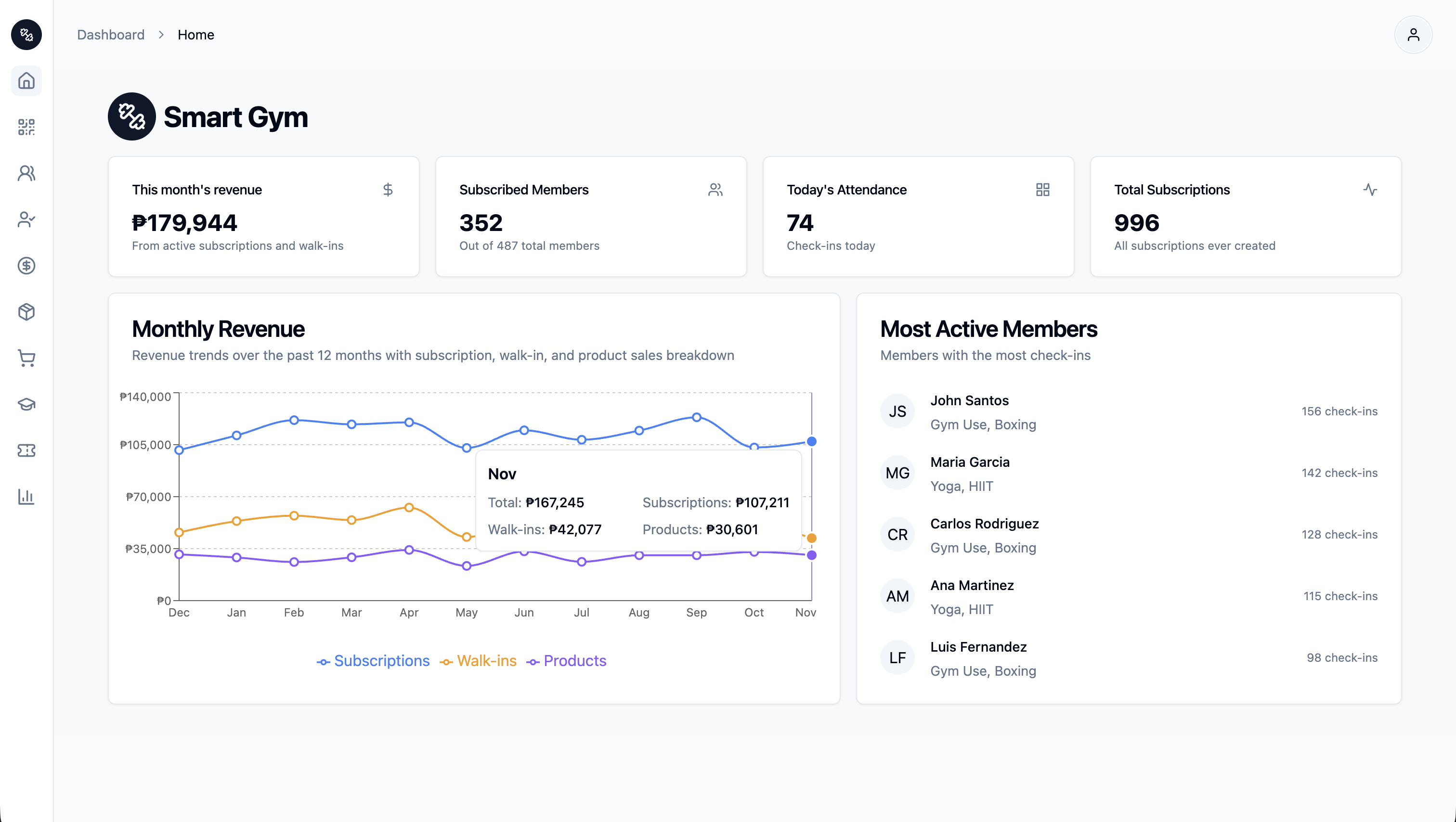Select John Santos in Most Active Members
The height and width of the screenshot is (822, 1456).
coord(969,400)
